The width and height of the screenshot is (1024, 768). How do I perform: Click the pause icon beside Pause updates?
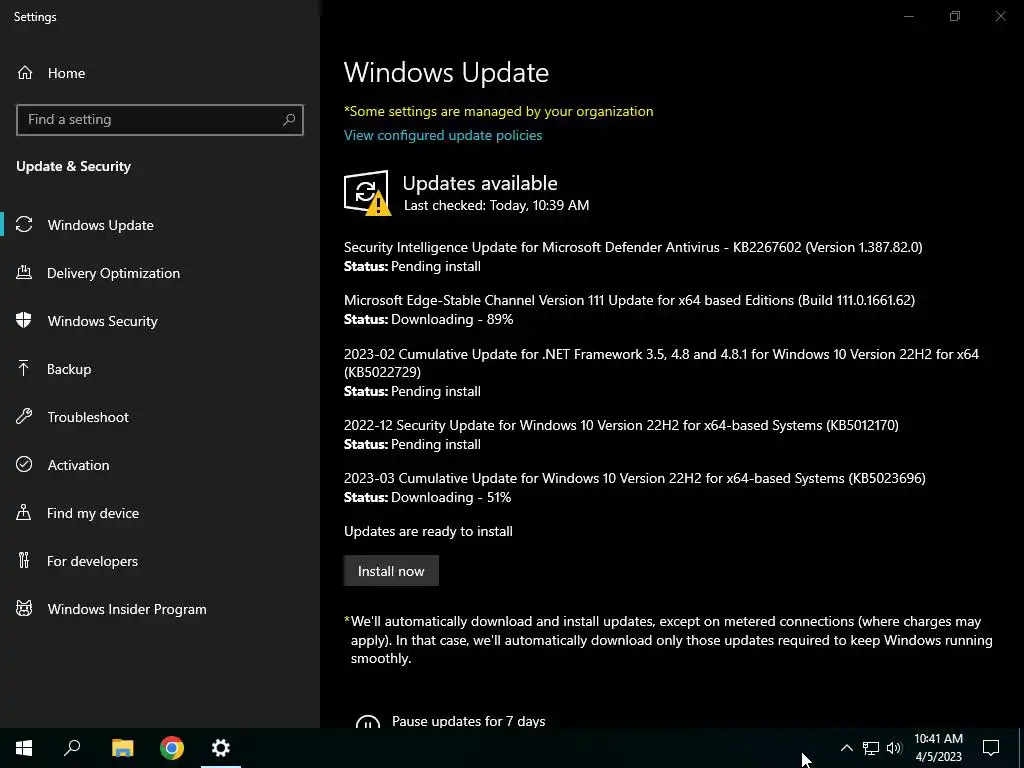[368, 721]
